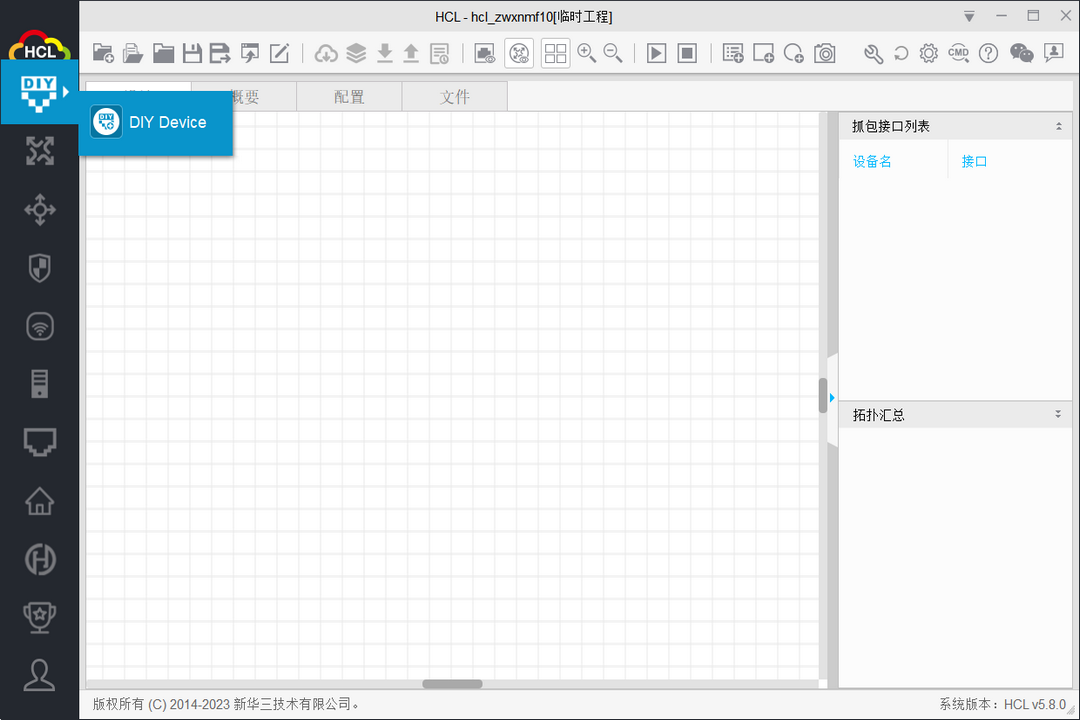Stop all devices with the stop icon

click(687, 53)
